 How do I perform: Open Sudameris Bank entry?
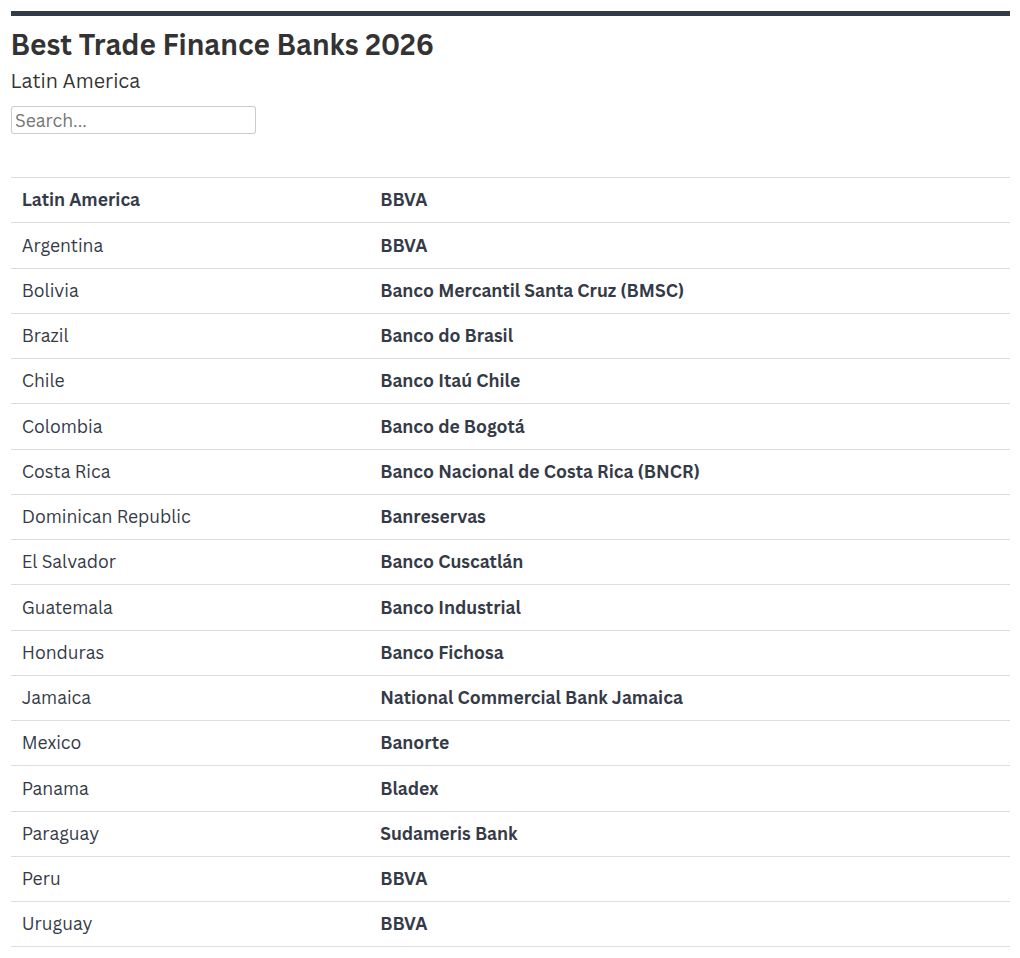click(x=448, y=833)
